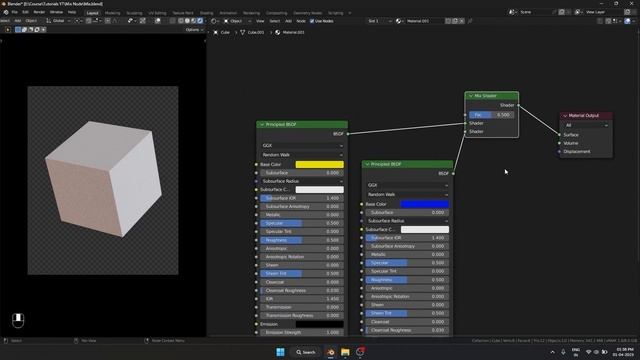The width and height of the screenshot is (640, 360).
Task: Open node editor type selector icon
Action: click(x=214, y=21)
